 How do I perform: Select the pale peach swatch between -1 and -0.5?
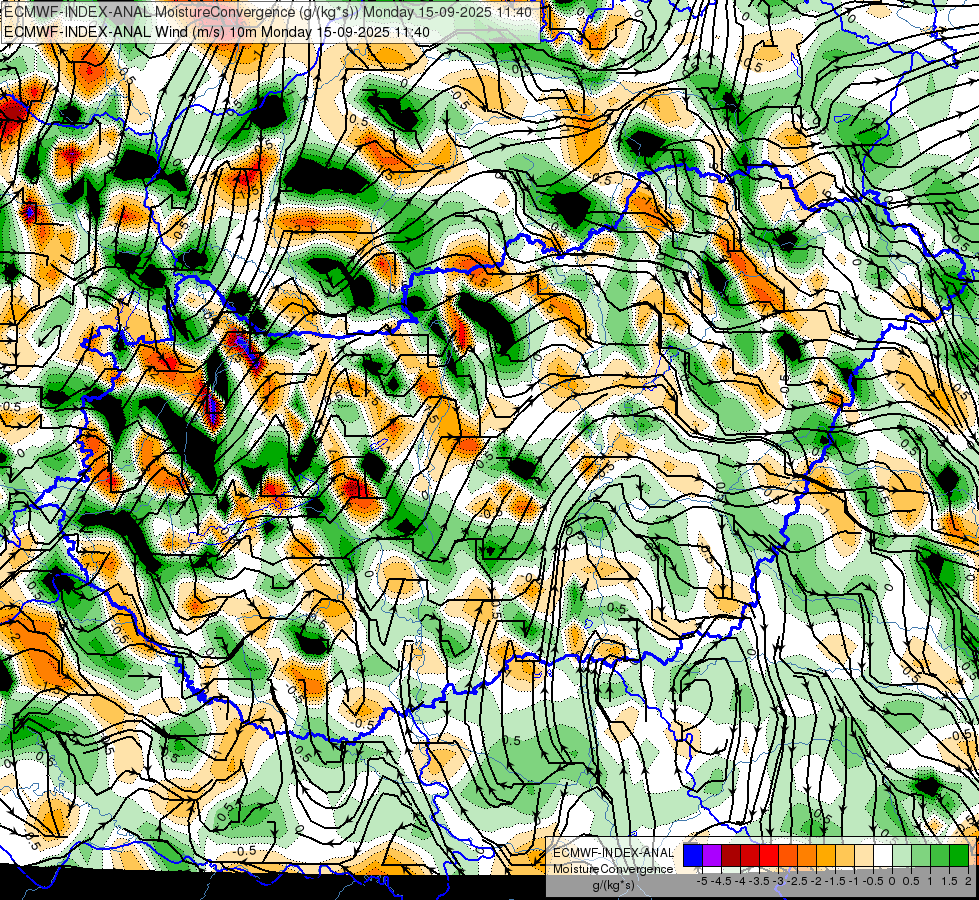pos(864,856)
